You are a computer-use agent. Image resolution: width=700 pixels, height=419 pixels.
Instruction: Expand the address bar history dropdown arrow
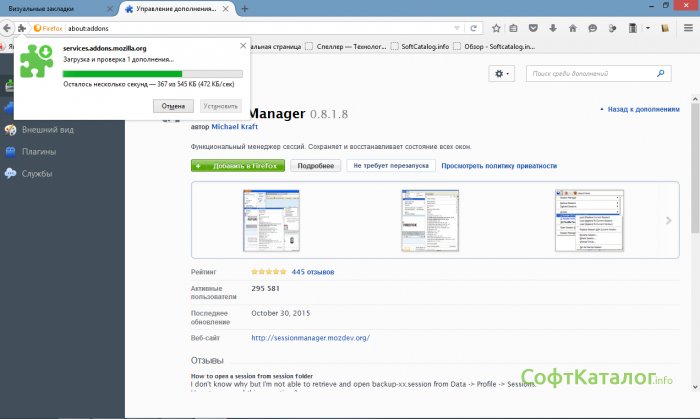point(458,28)
